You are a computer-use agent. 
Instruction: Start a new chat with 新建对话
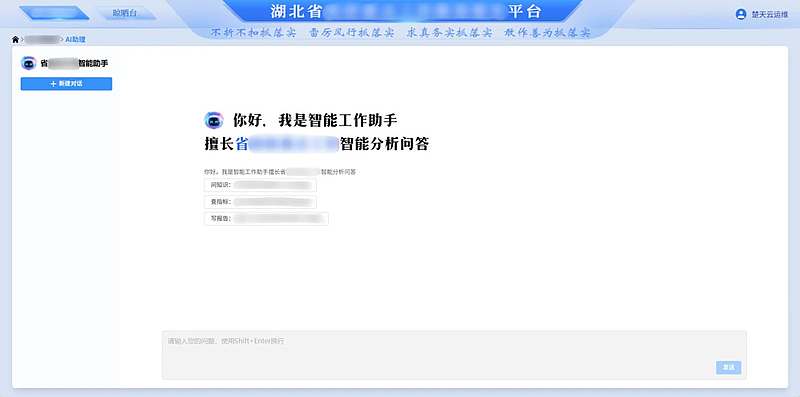[66, 84]
